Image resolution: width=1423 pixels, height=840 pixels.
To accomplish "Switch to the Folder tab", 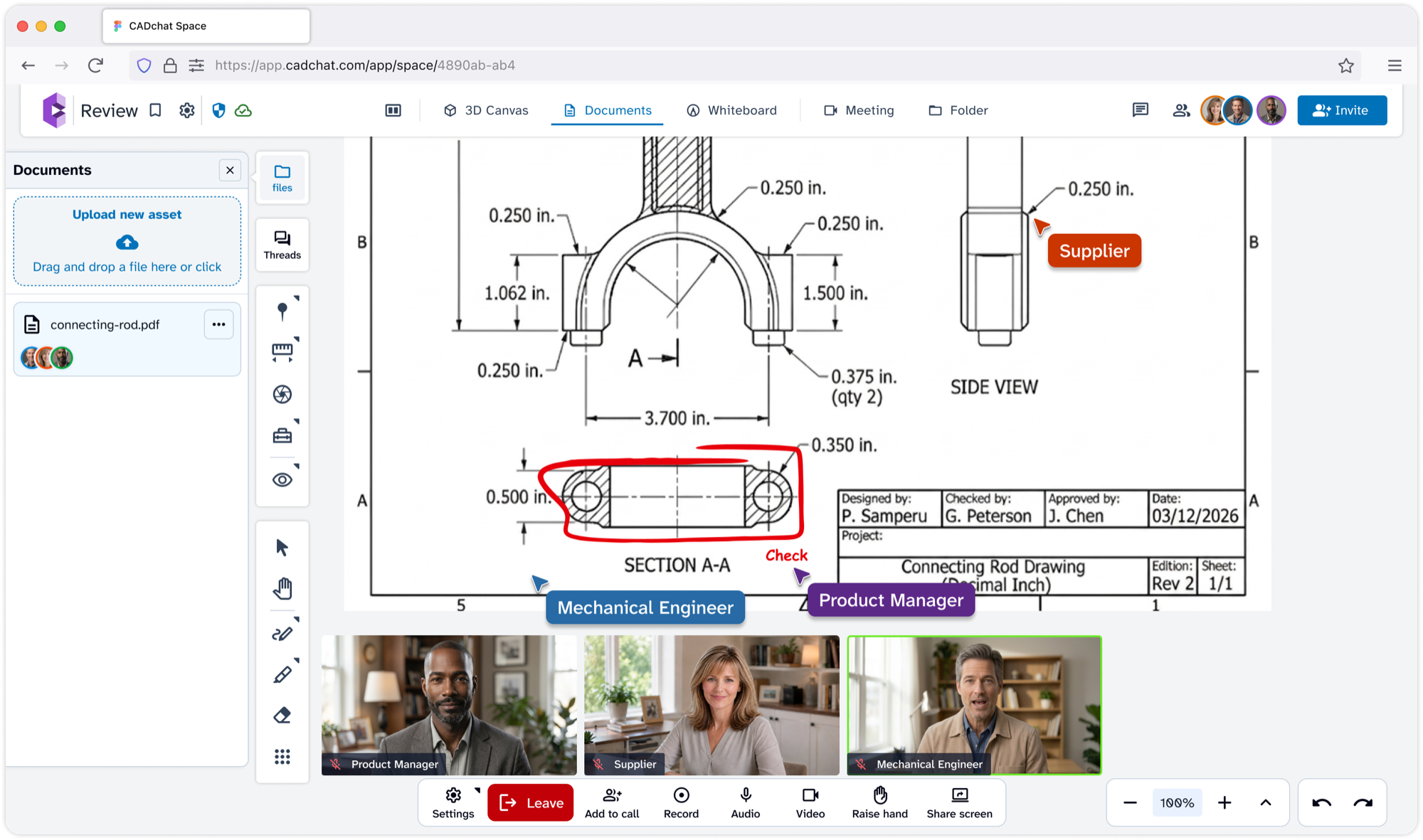I will [x=958, y=110].
